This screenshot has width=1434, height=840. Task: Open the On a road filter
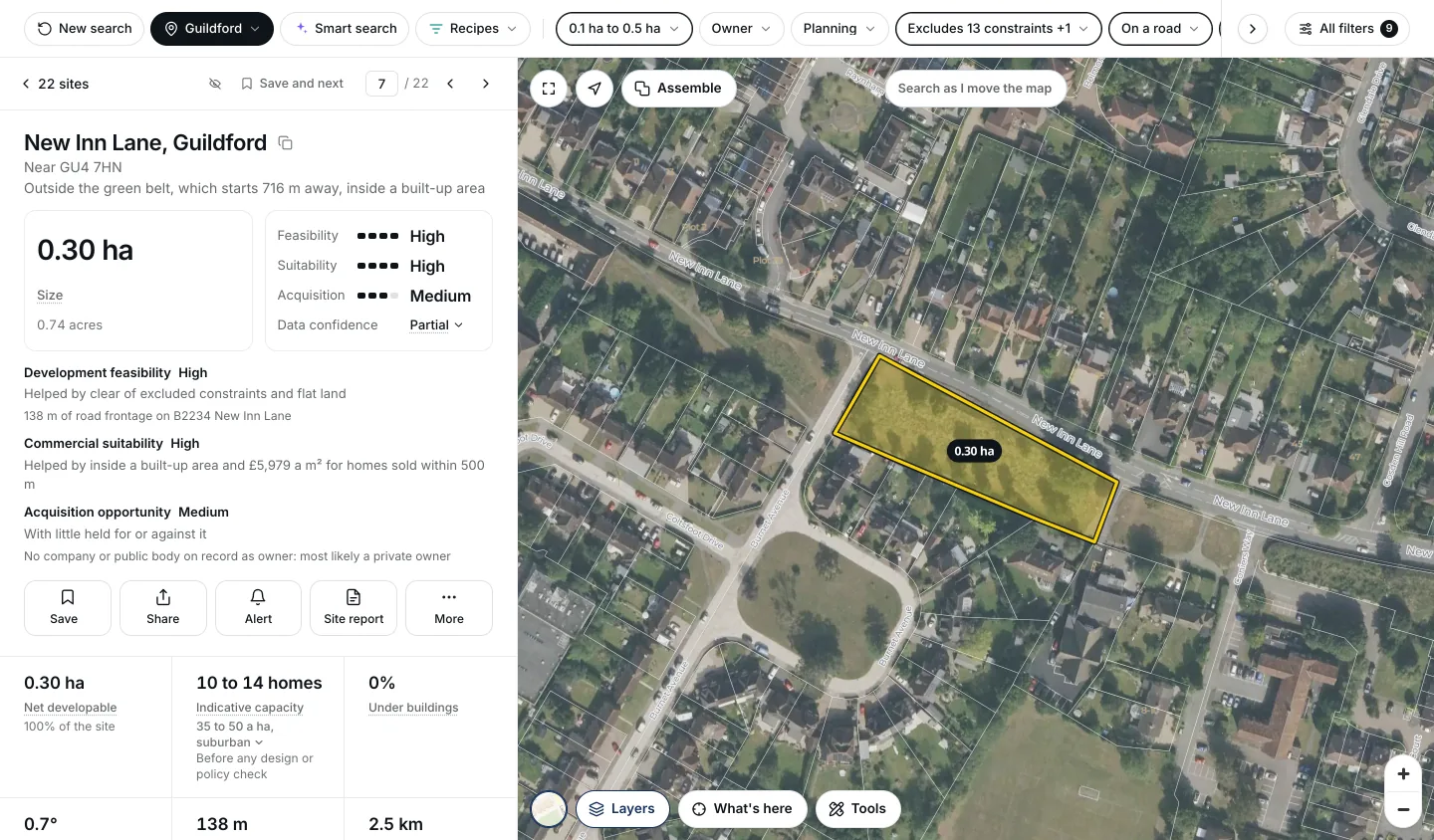pos(1160,29)
